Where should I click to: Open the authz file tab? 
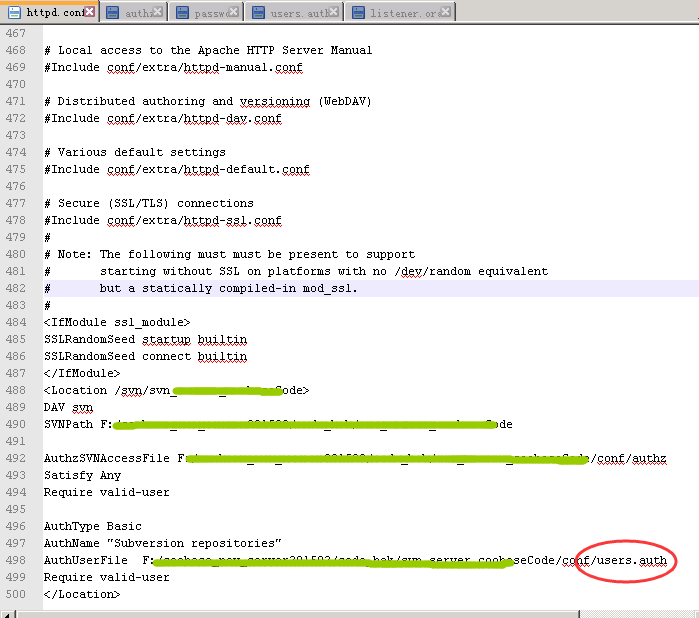[x=134, y=13]
